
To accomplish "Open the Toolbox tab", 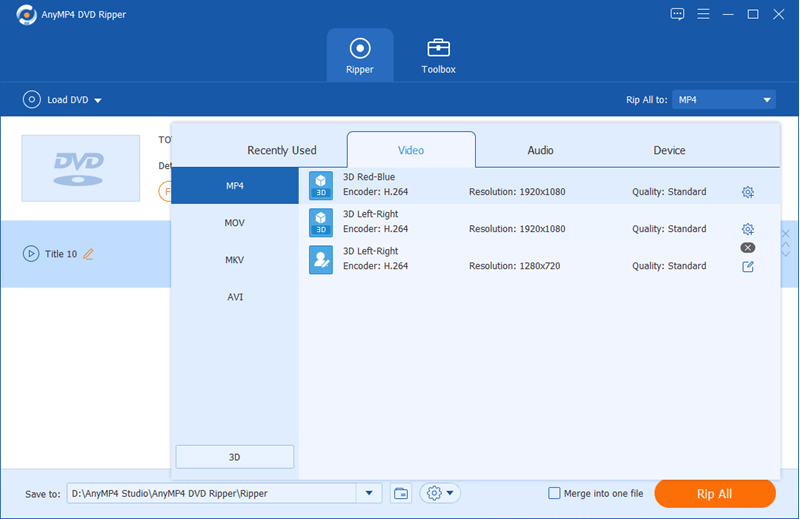I will (438, 55).
